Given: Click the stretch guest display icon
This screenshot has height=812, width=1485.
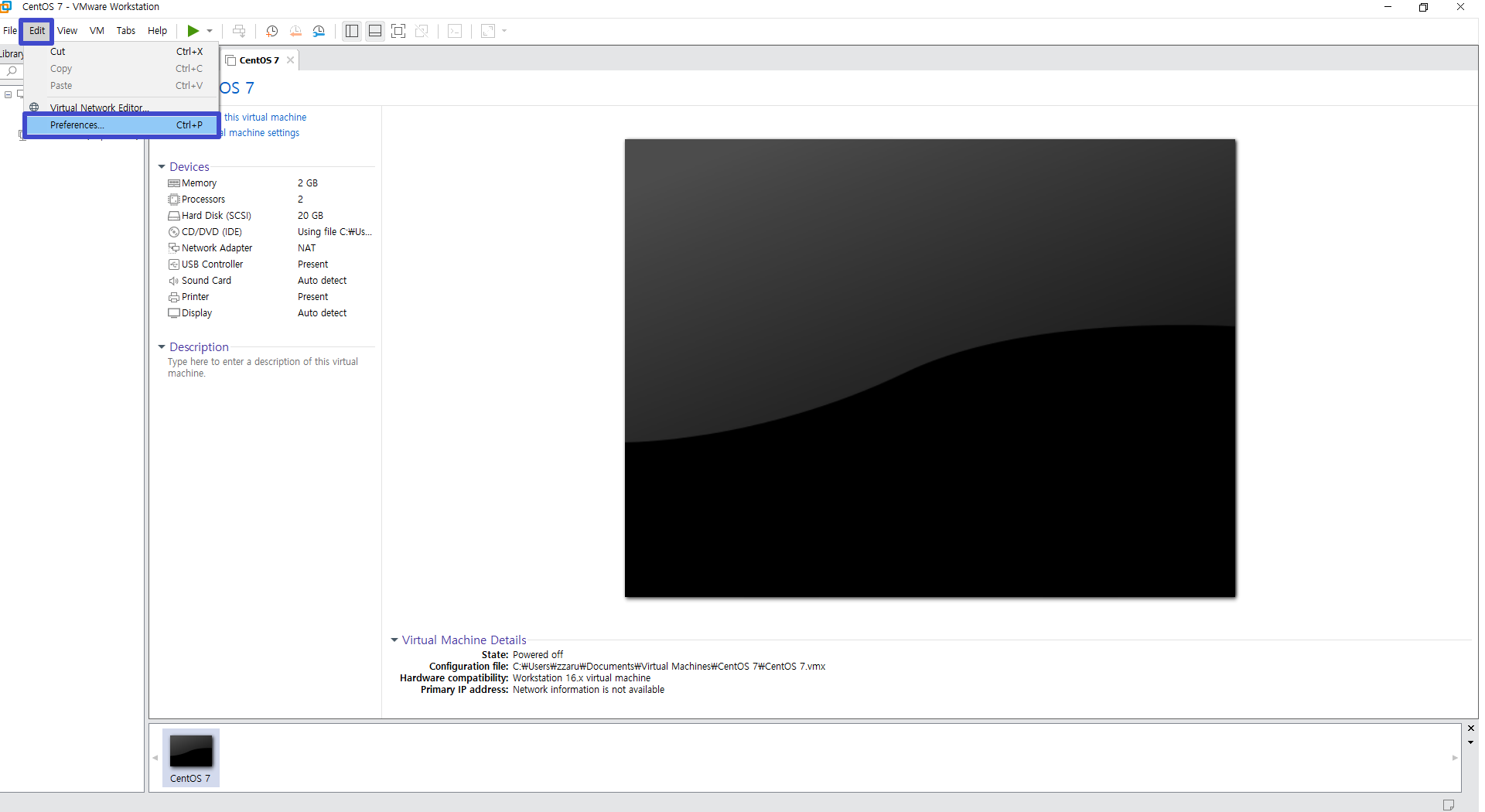Looking at the screenshot, I should coord(488,31).
